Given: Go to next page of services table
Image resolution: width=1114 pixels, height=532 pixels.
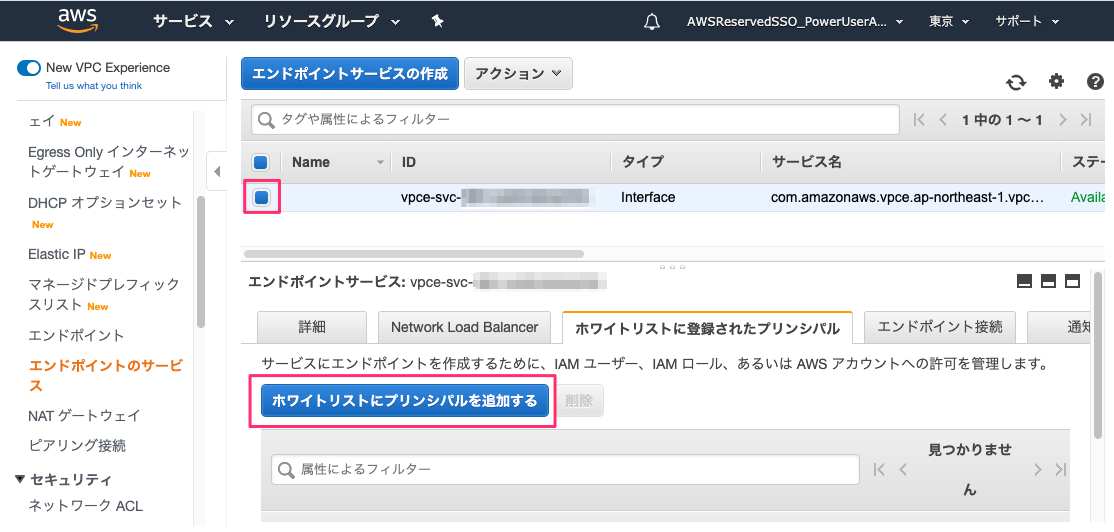Looking at the screenshot, I should (1063, 120).
